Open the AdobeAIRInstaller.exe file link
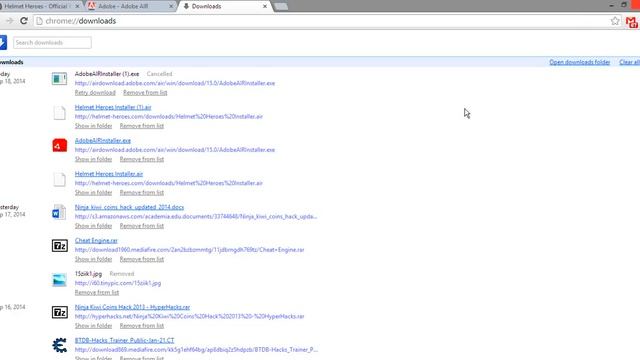 [x=103, y=141]
